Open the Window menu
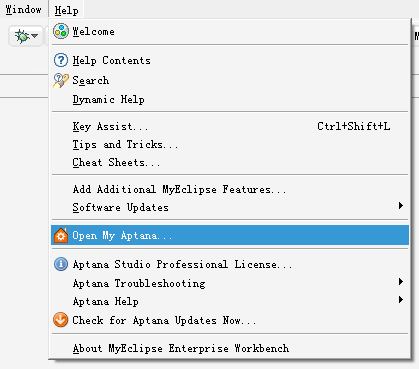This screenshot has width=419, height=369. tap(24, 10)
